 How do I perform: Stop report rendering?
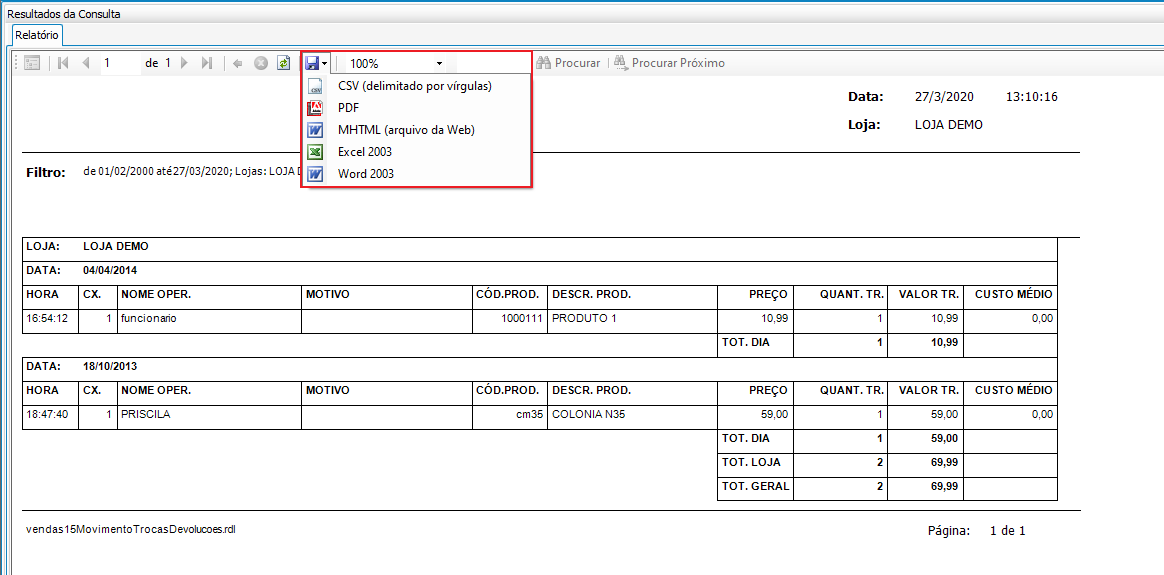[x=261, y=64]
